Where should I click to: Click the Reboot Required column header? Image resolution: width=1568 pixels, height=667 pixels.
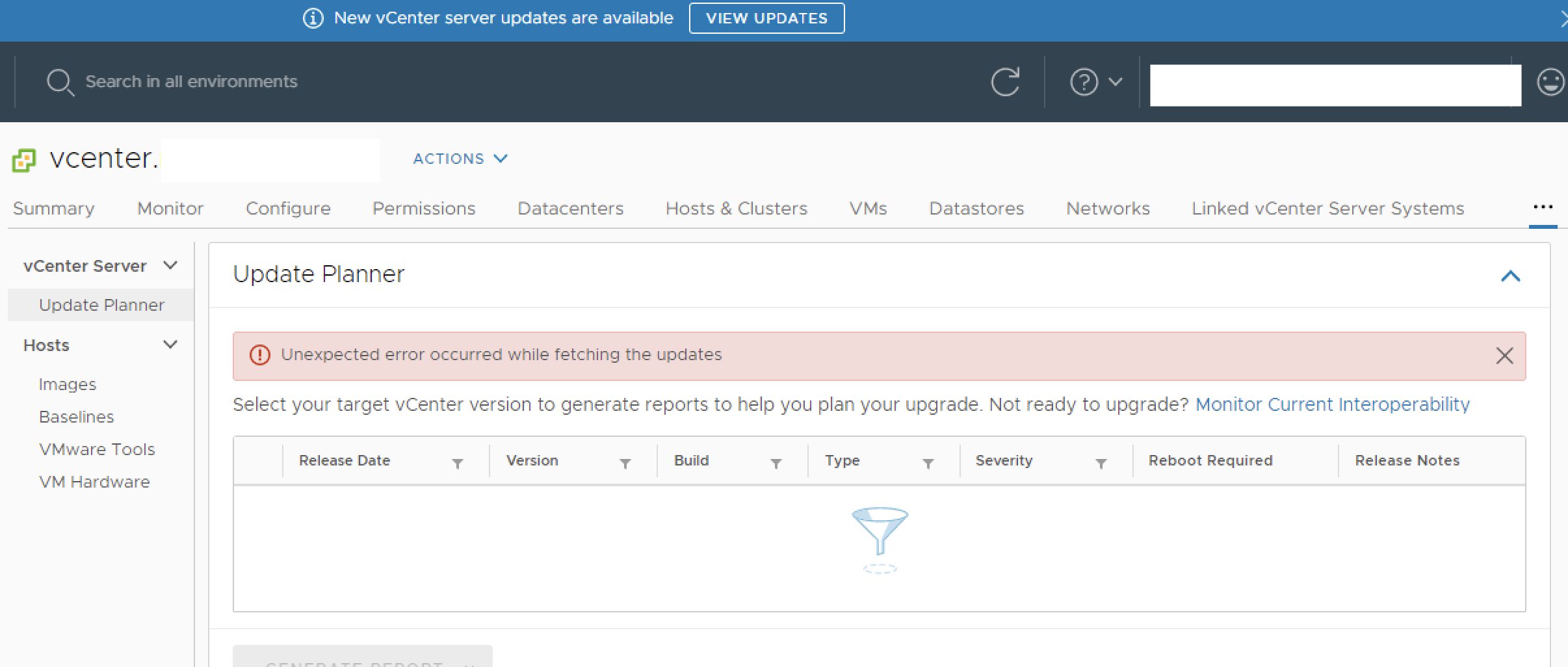(1210, 460)
